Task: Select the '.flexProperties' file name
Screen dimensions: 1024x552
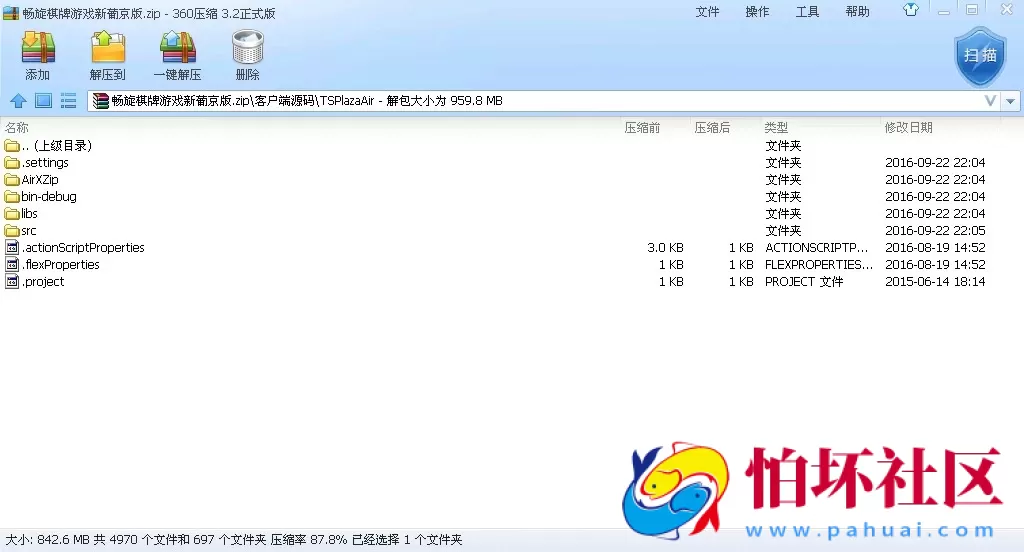Action: pyautogui.click(x=61, y=265)
